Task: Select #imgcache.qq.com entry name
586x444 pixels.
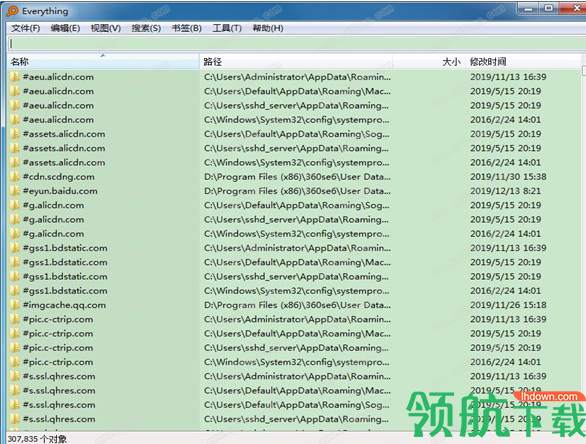Action: 64,305
